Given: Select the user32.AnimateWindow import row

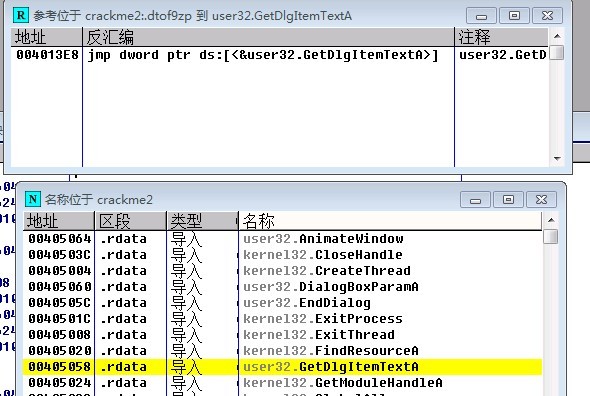Looking at the screenshot, I should click(283, 239).
